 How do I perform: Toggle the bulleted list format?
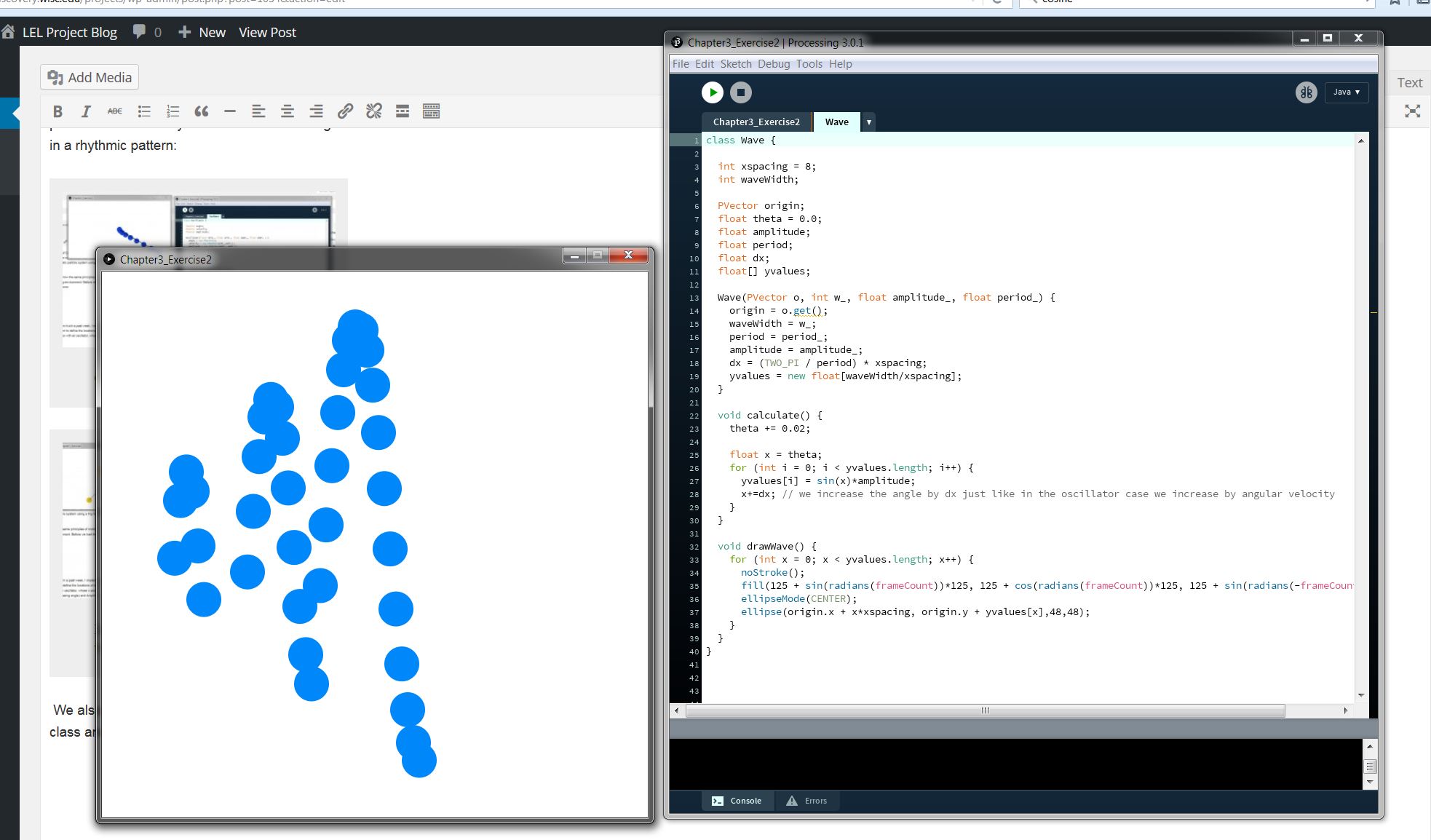(x=144, y=111)
